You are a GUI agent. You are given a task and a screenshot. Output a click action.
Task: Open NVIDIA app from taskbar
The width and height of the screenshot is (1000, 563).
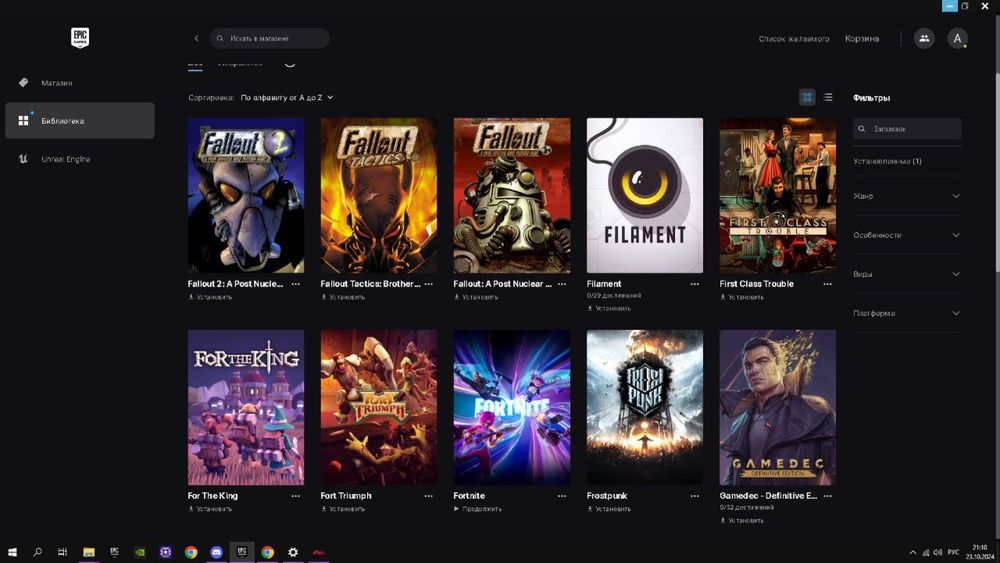(140, 552)
